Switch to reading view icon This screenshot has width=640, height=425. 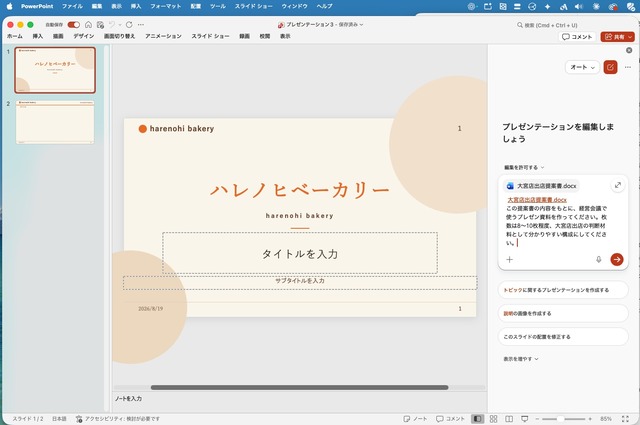point(509,419)
